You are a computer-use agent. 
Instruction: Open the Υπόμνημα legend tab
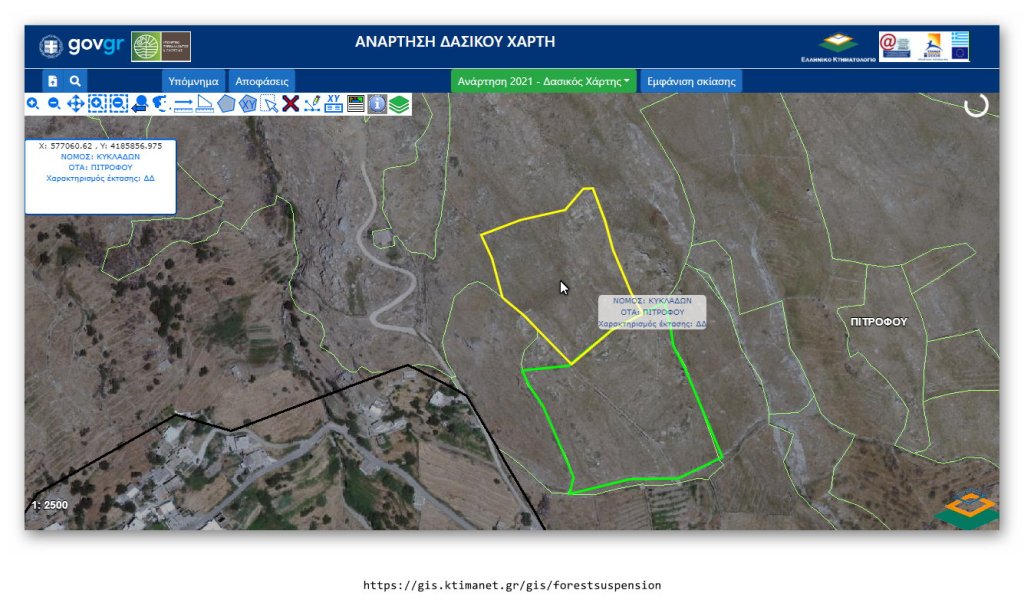[x=193, y=81]
